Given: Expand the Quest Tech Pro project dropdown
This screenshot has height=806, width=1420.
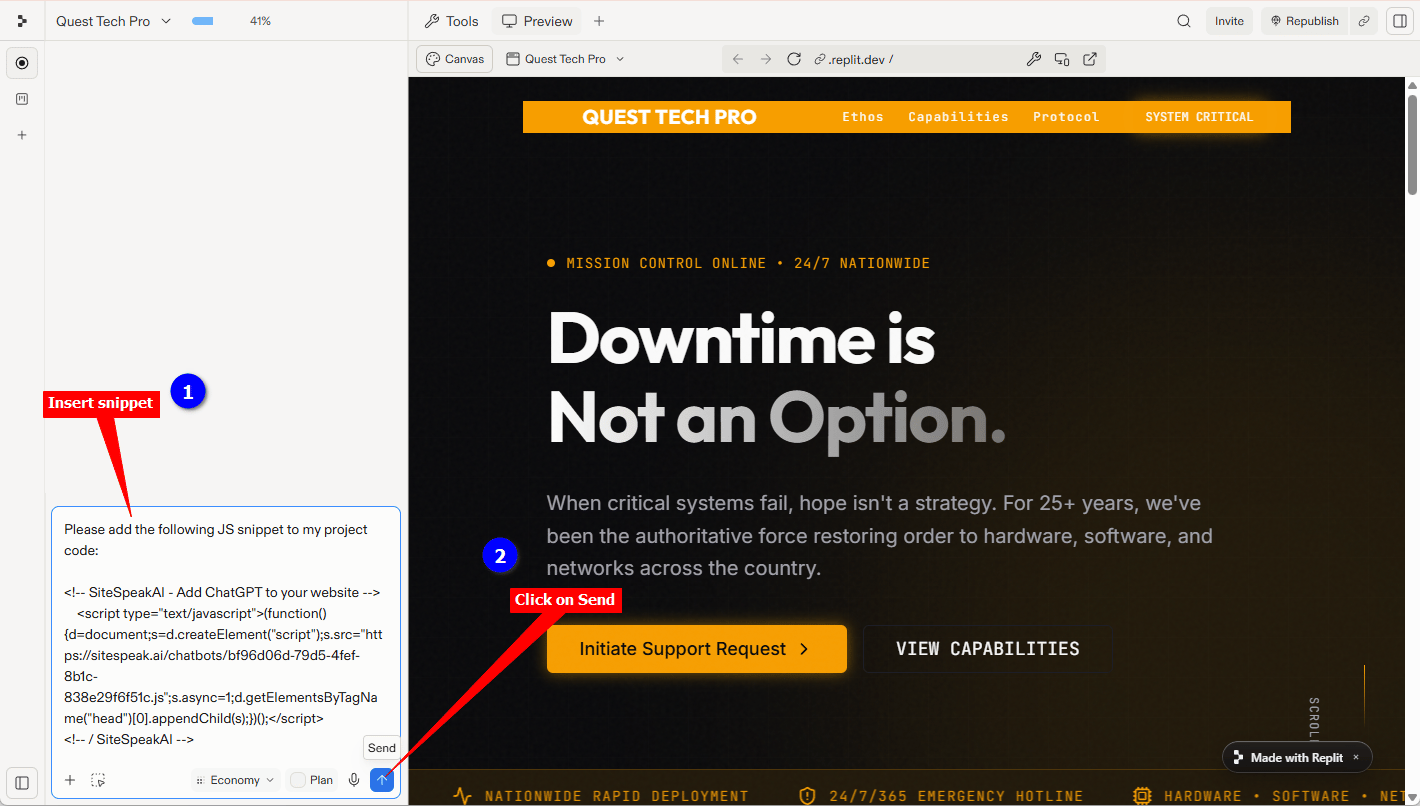Looking at the screenshot, I should point(114,21).
